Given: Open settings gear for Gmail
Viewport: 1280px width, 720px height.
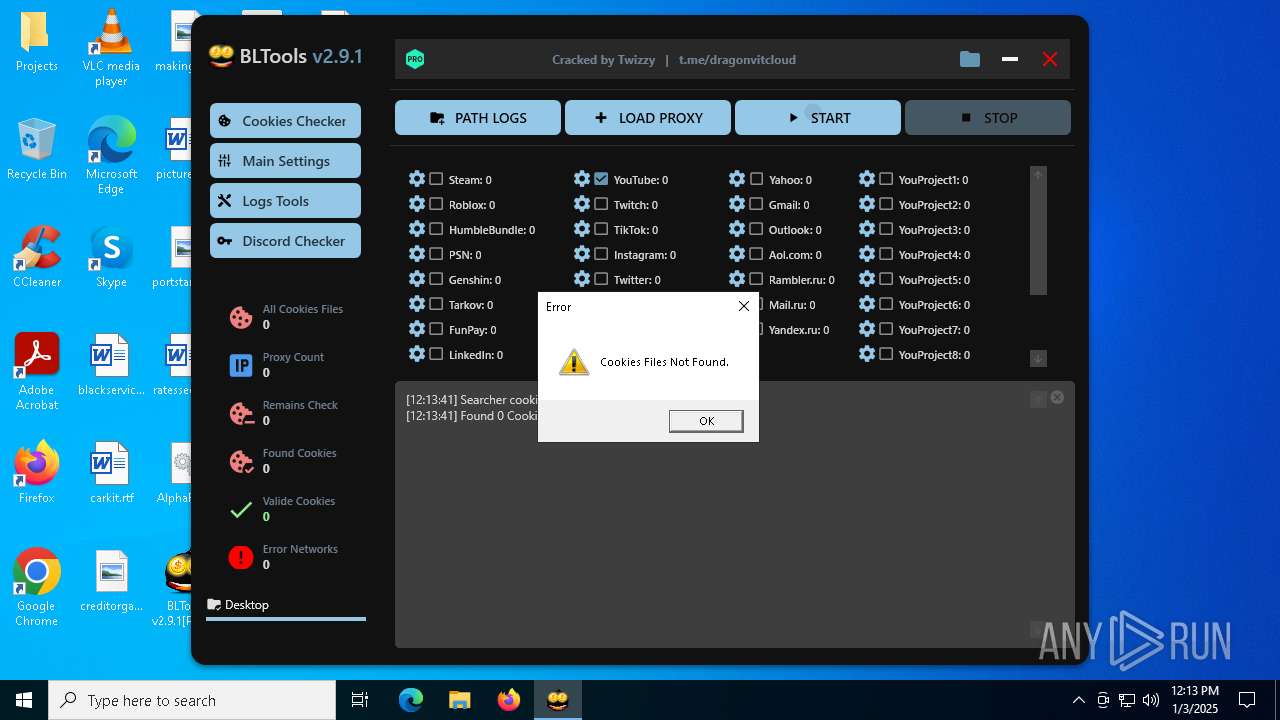Looking at the screenshot, I should click(x=737, y=204).
